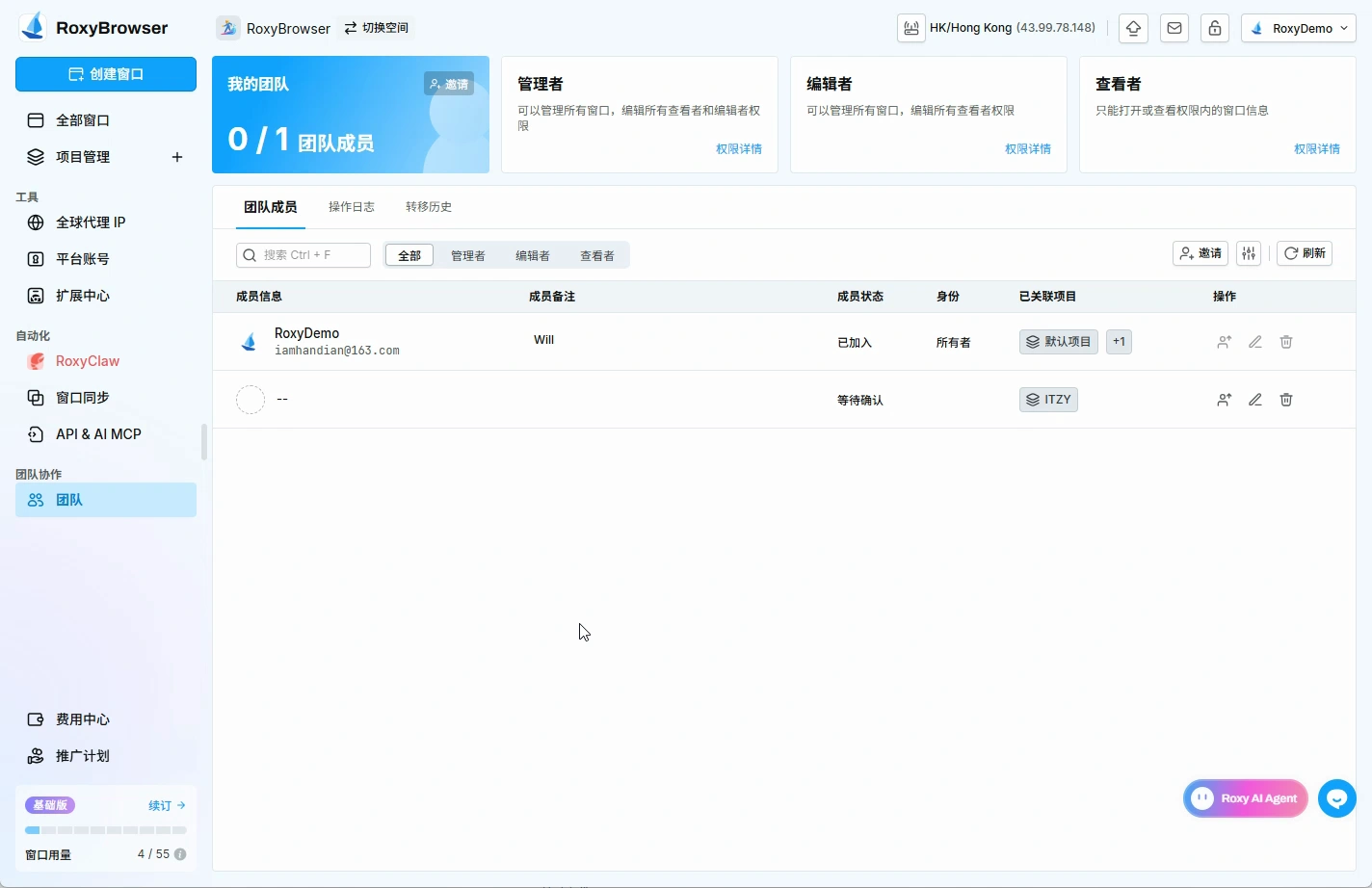
Task: Open 权限详情 under 查看者
Action: [1317, 149]
